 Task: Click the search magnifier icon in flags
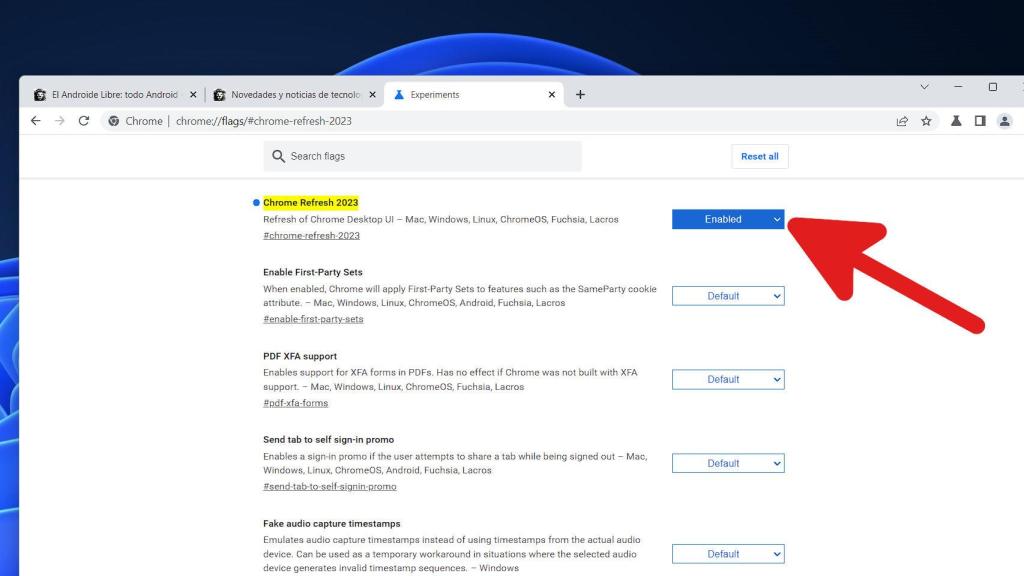click(278, 156)
